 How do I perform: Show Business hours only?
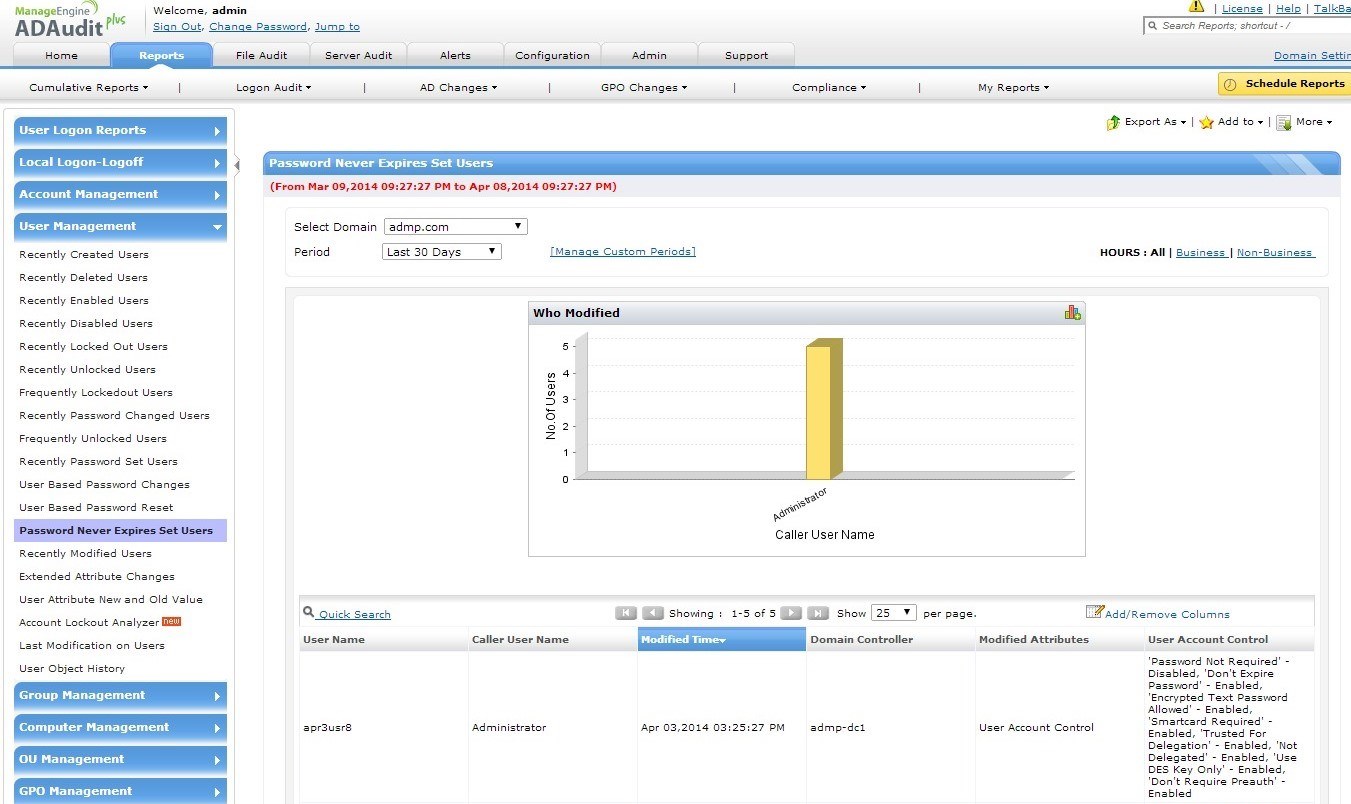[x=1200, y=253]
